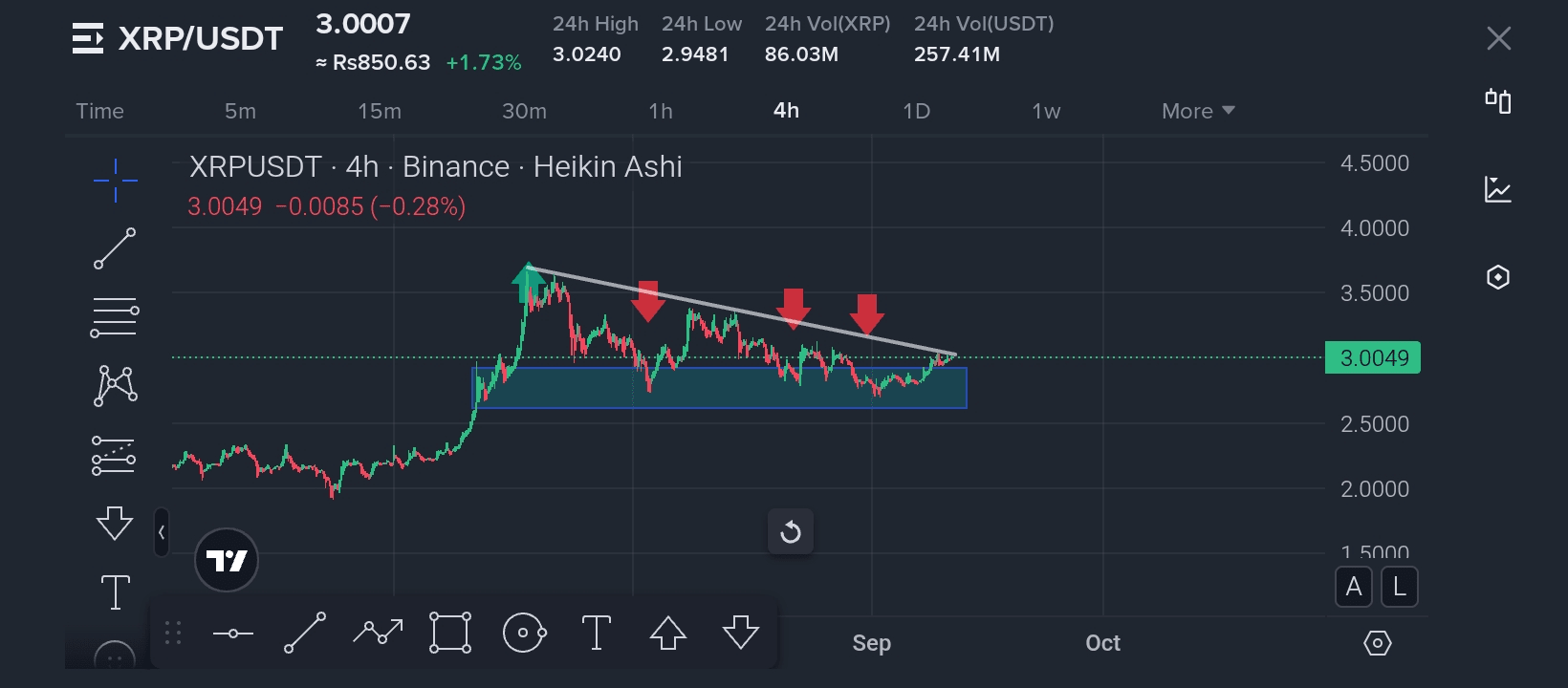
Task: Click the 24h Vol(XRP) value 86.03M
Action: point(801,54)
